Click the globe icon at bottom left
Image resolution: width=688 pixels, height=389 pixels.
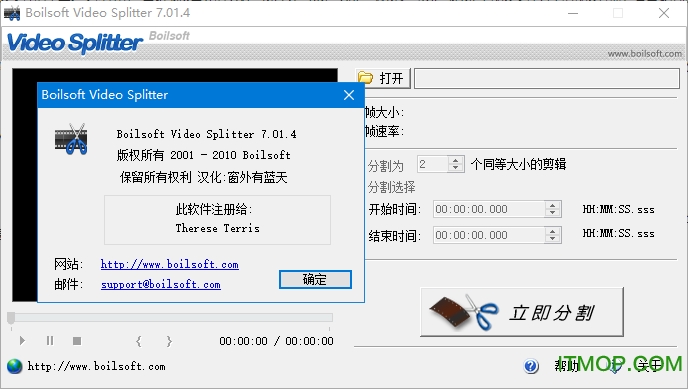coord(14,366)
